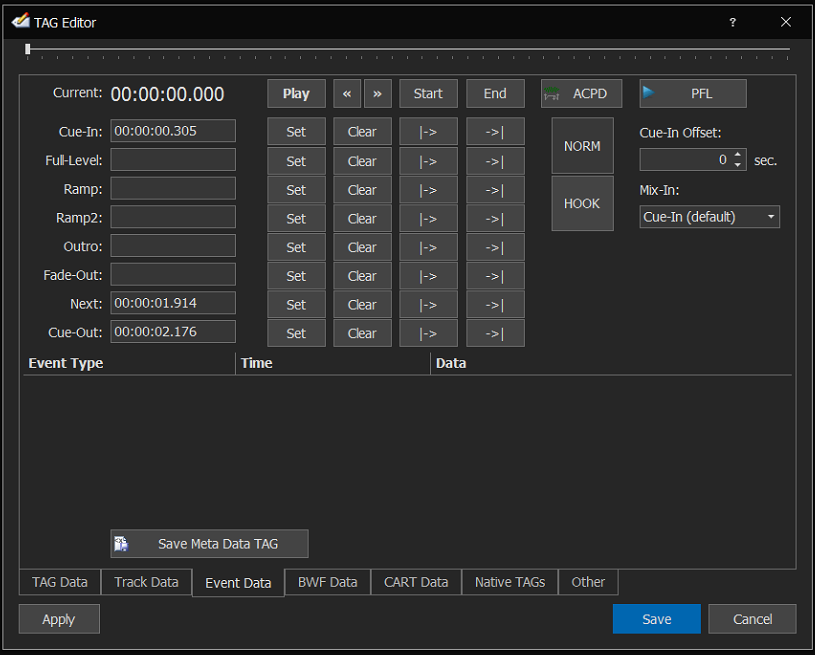Set the Cue-In position
This screenshot has height=655, width=815.
coord(296,132)
